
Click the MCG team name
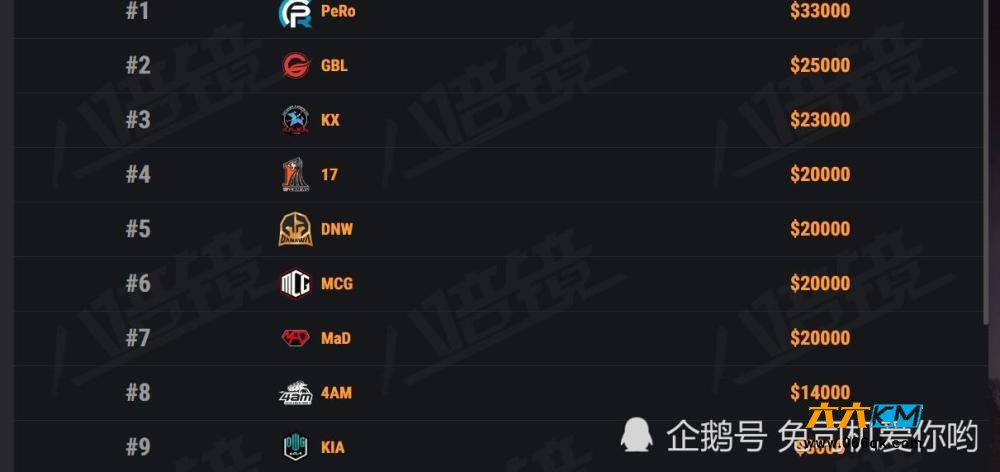coord(337,283)
